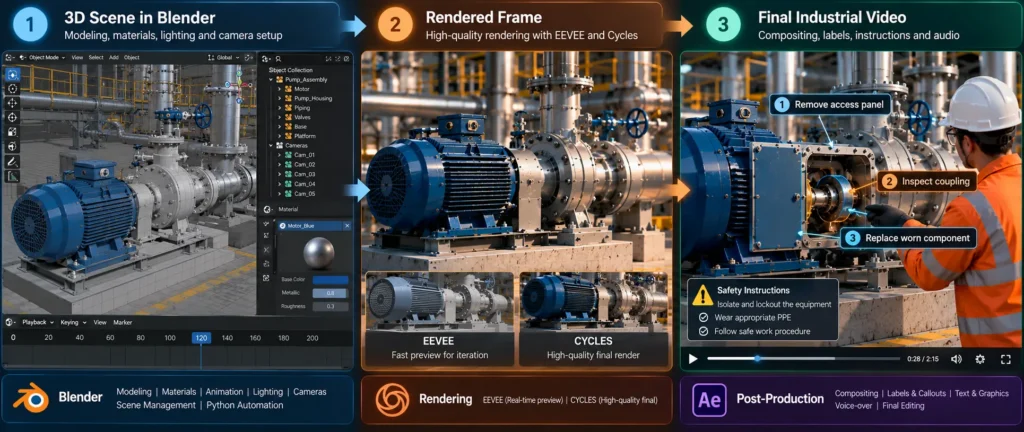Click the yellow warning triangle icon
Viewport: 1024px width, 432px height.
703,296
